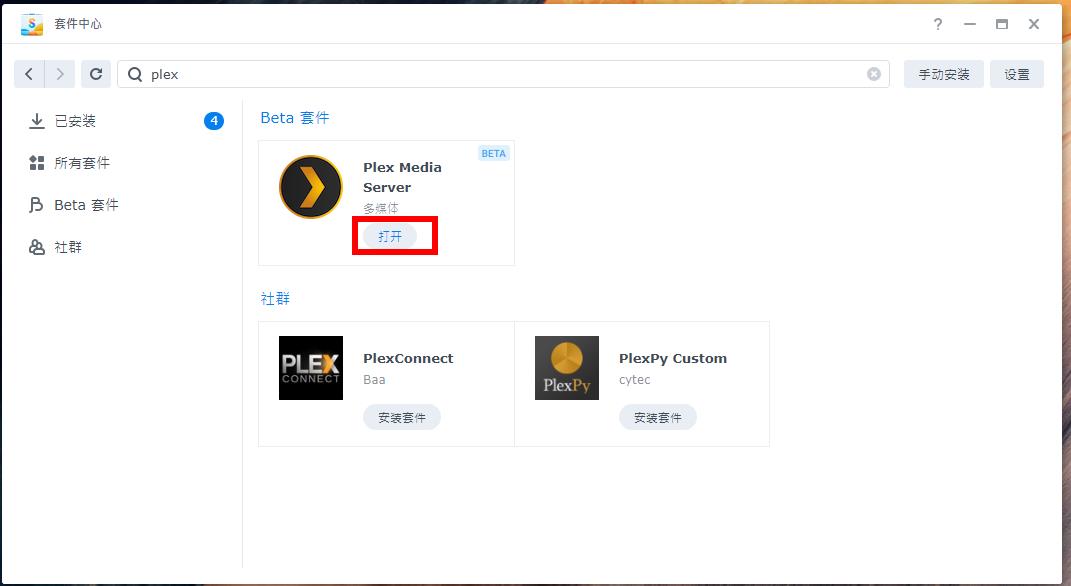Click the Plex Media Server title
Image resolution: width=1071 pixels, height=586 pixels.
tap(402, 177)
